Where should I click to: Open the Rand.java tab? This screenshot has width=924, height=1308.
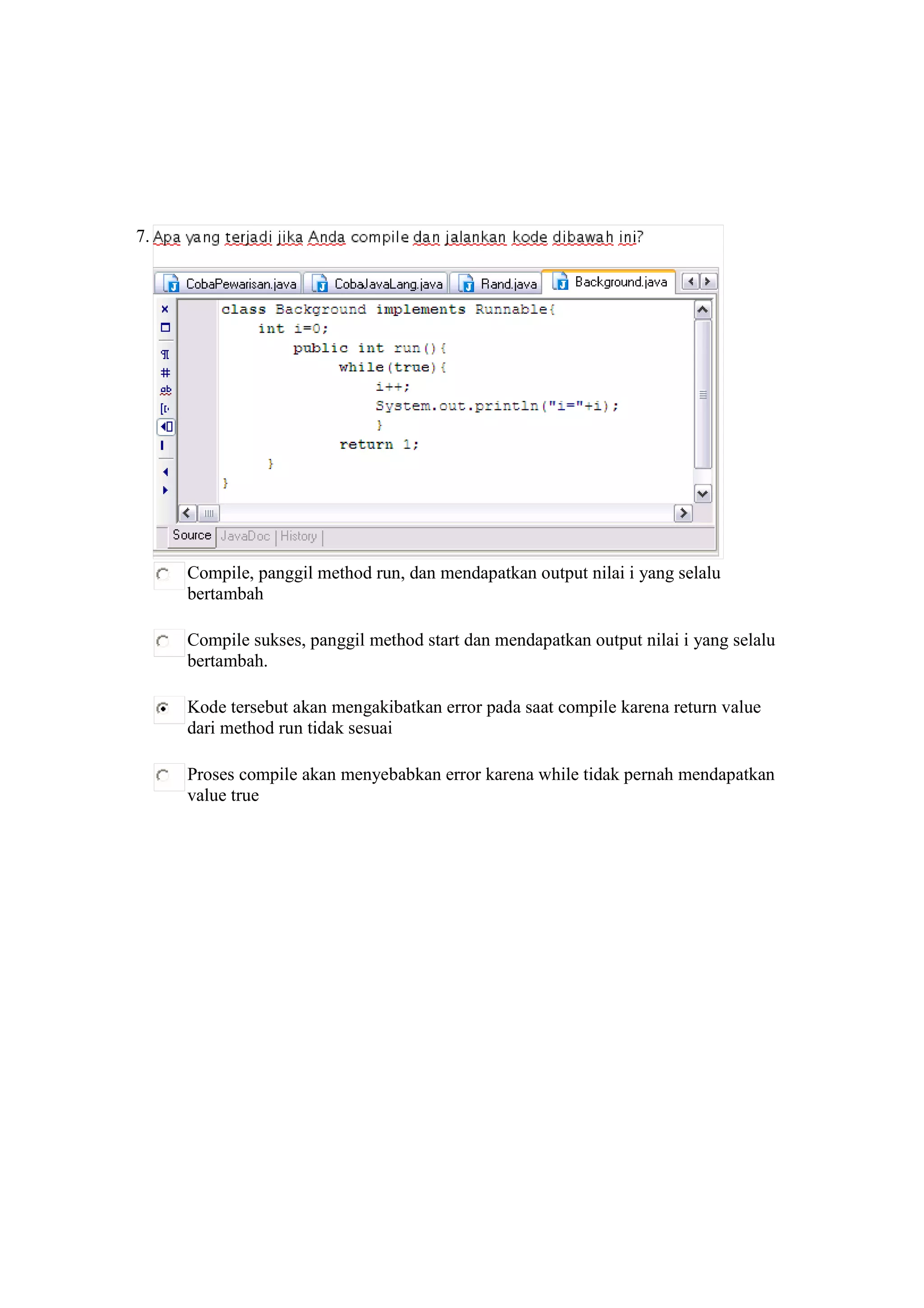495,283
